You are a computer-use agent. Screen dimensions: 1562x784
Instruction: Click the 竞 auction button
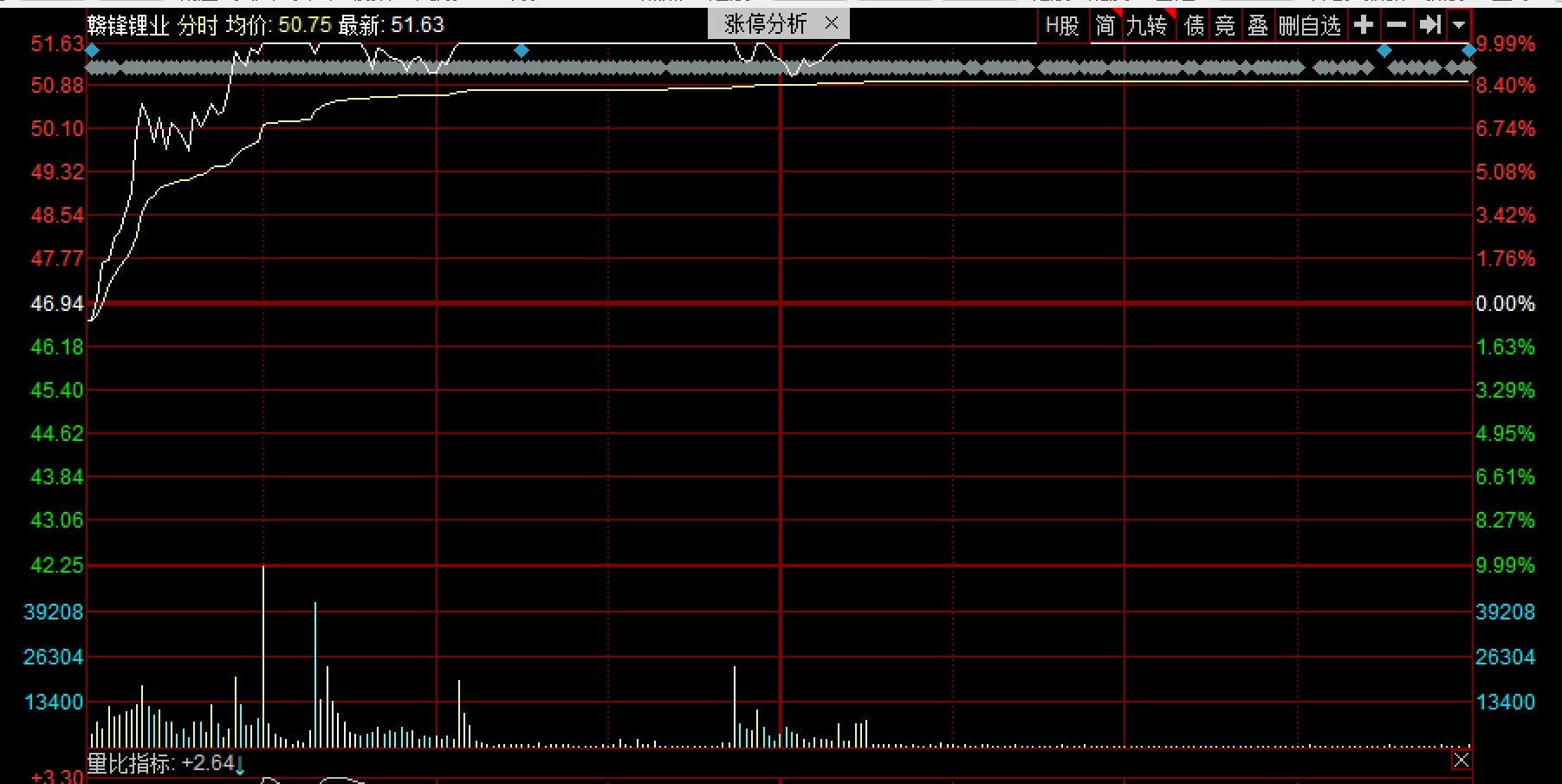1225,26
